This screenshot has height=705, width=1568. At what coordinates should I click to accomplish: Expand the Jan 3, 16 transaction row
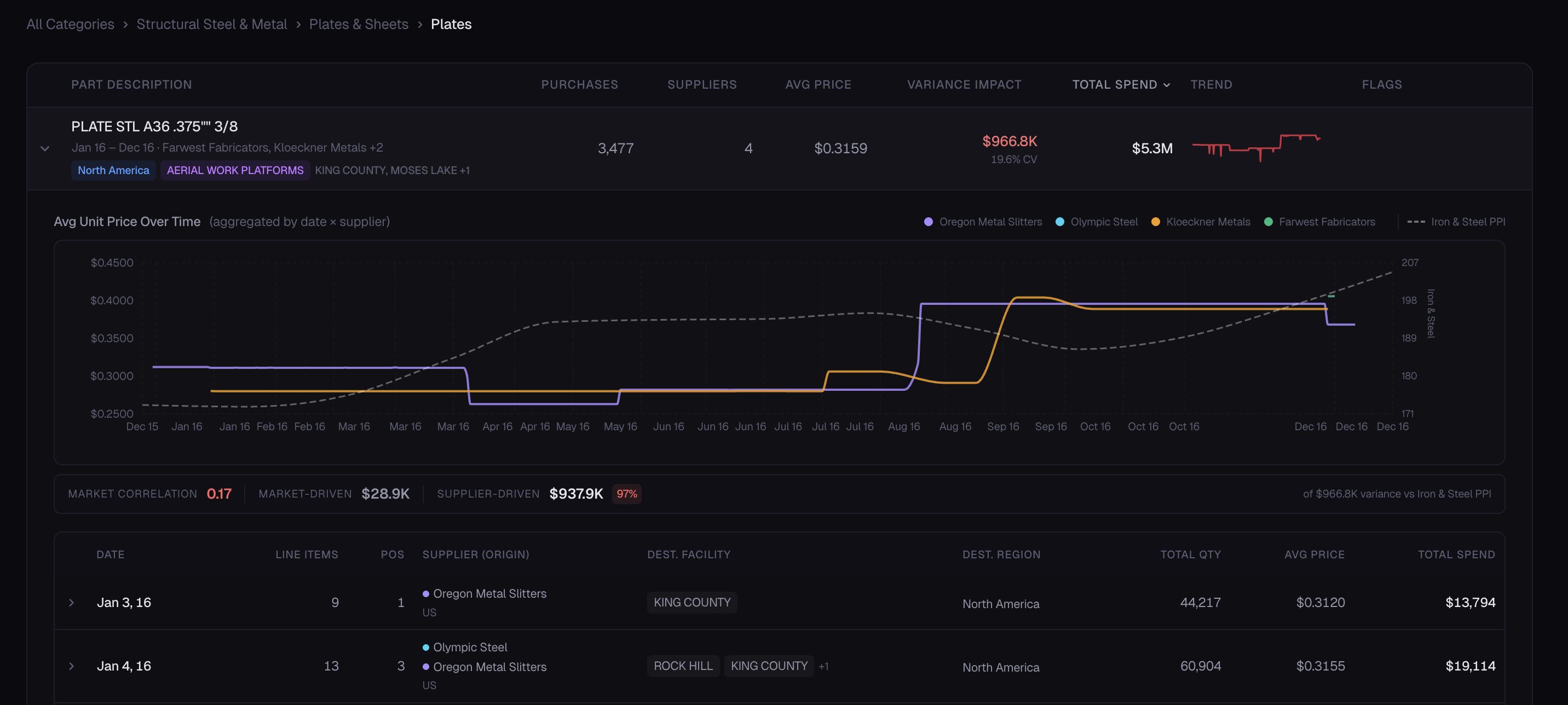(72, 602)
